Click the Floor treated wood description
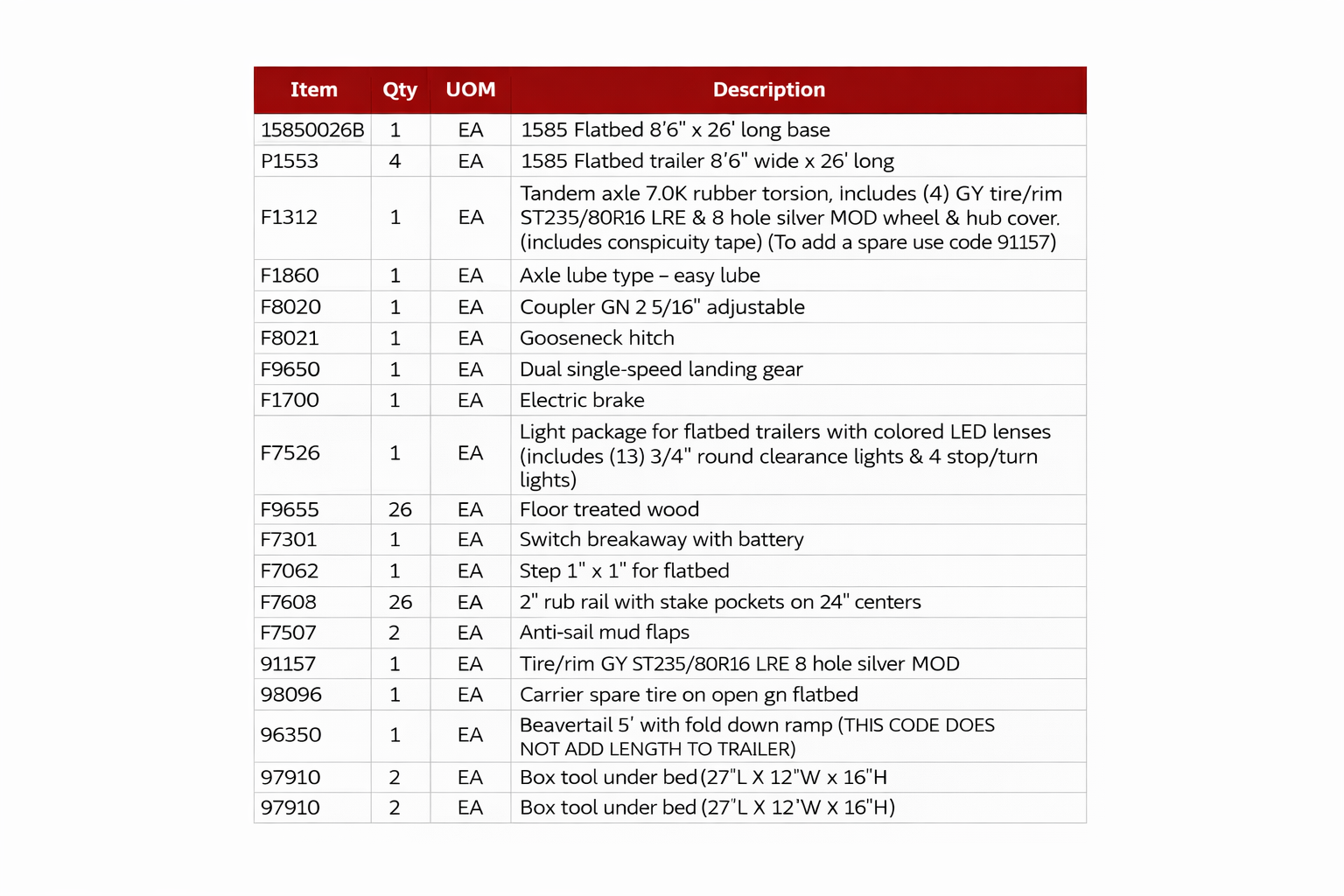 tap(609, 509)
